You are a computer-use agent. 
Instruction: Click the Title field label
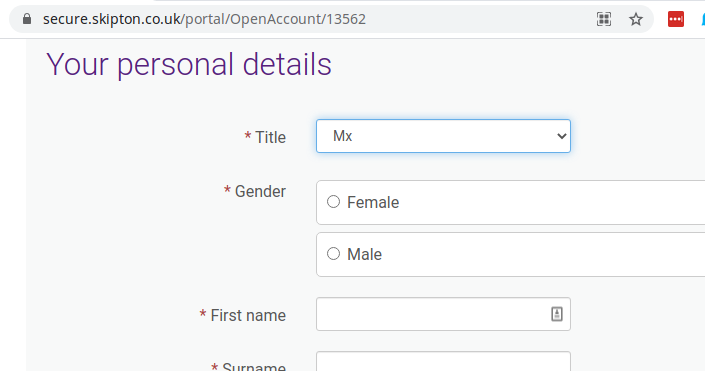coord(270,137)
